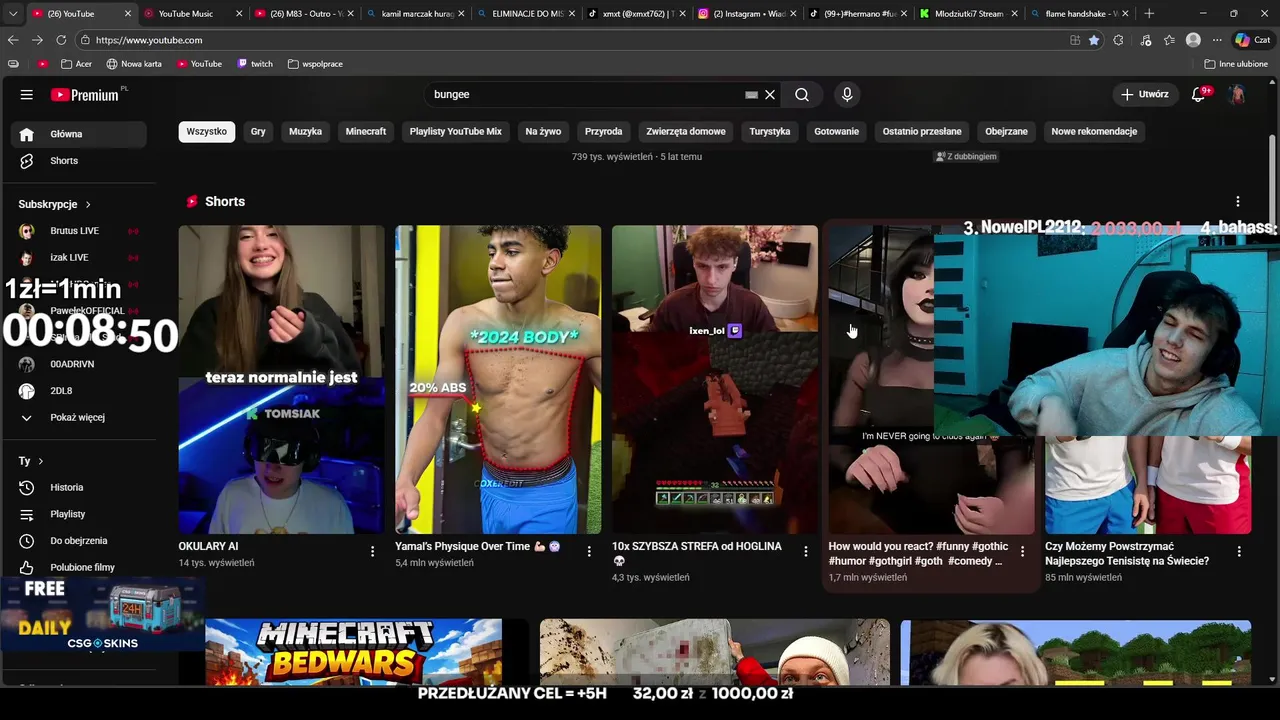Open split-screen apps icon in address bar
Image resolution: width=1280 pixels, height=720 pixels.
(1075, 40)
